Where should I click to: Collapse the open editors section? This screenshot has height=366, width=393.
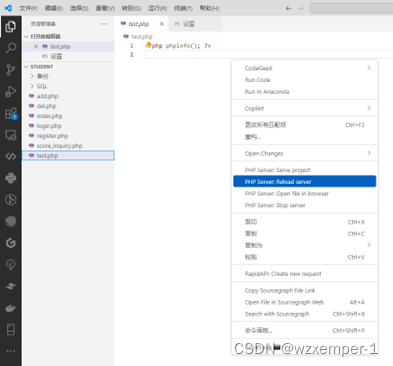click(x=26, y=36)
